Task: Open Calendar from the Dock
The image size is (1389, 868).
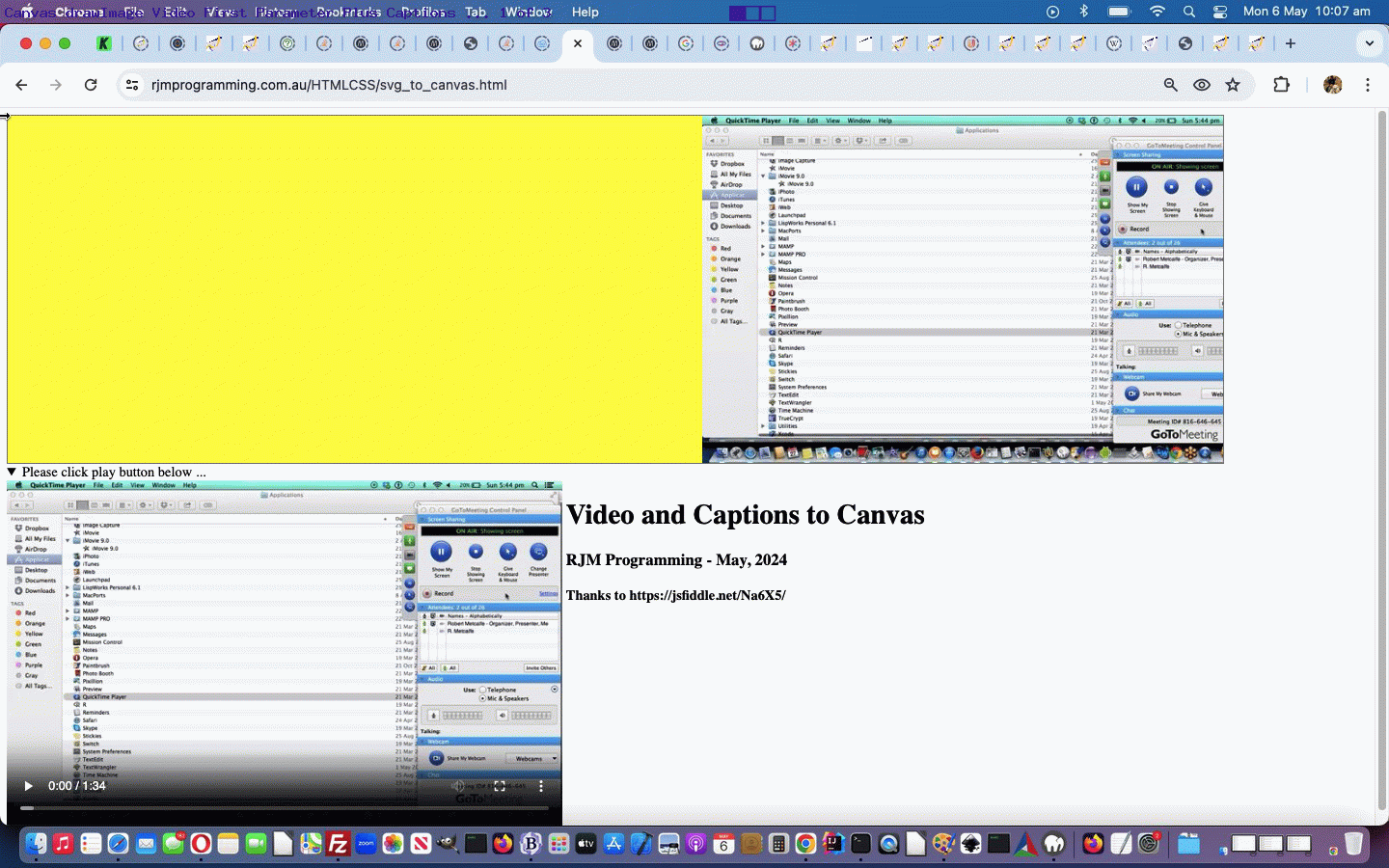Action: coord(723,844)
